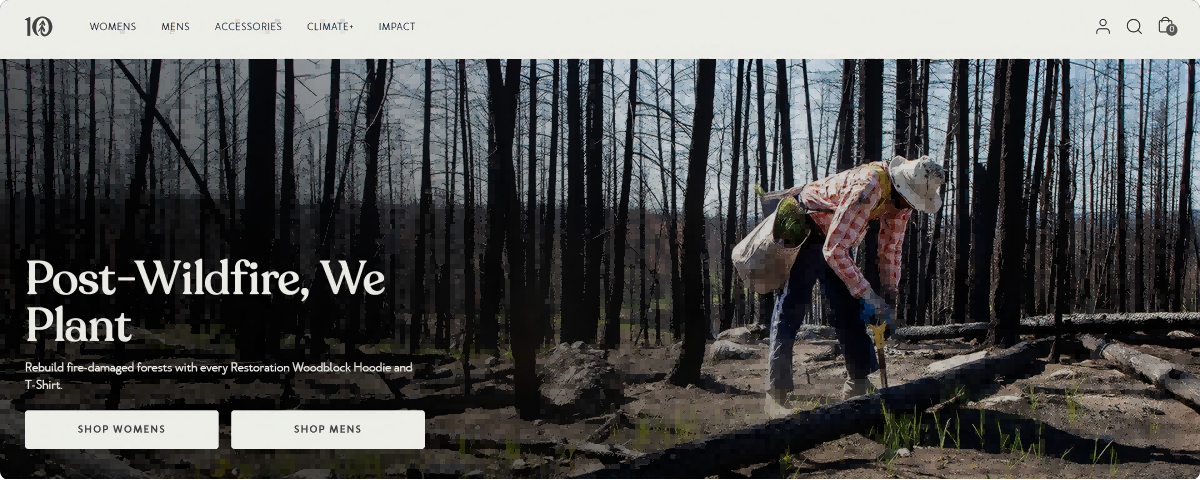Open the Womens menu

[113, 27]
